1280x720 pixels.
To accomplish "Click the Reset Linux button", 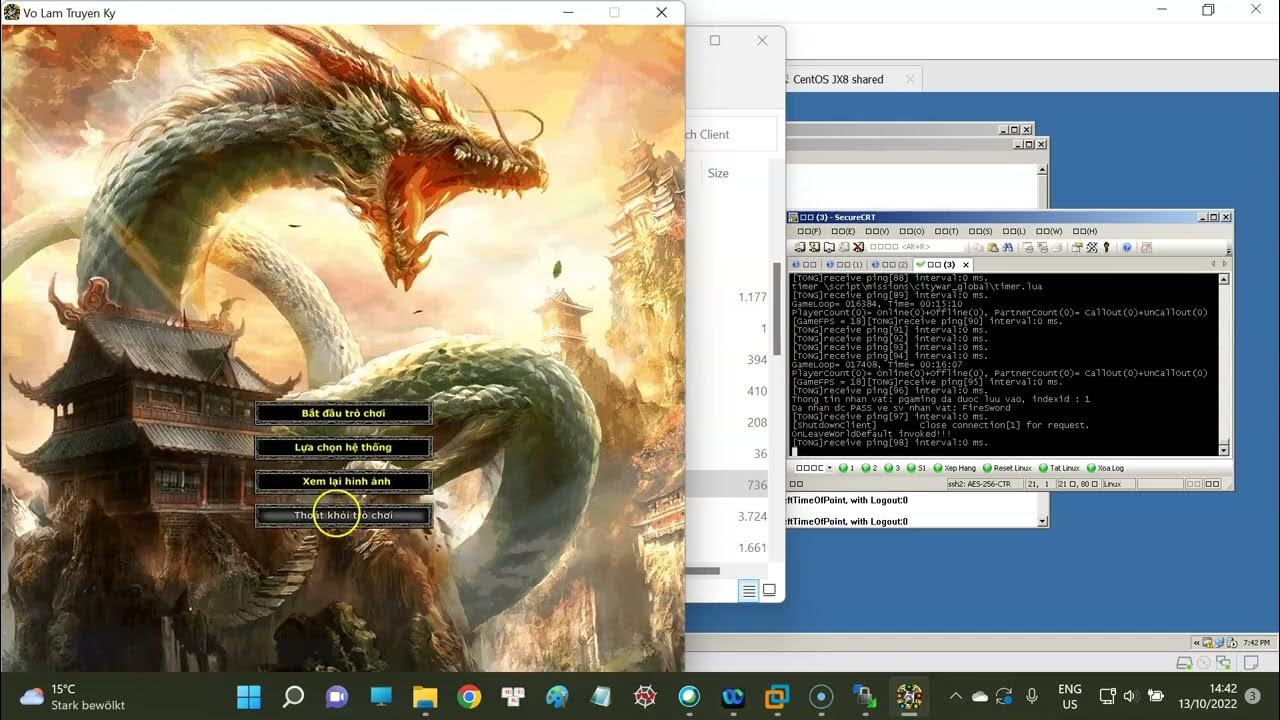I will click(x=1007, y=468).
